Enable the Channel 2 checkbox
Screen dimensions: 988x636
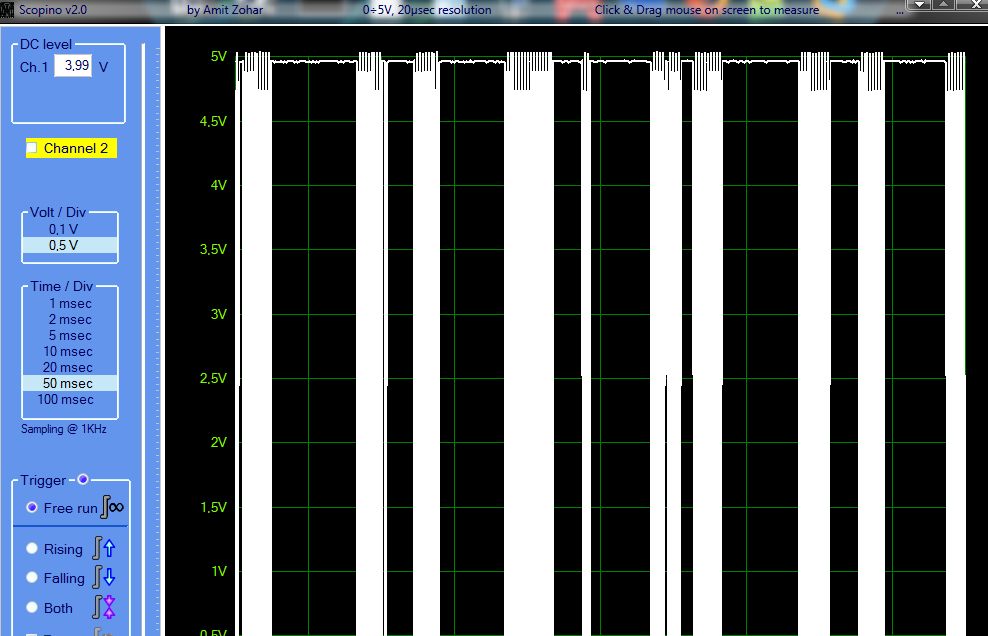[x=32, y=148]
